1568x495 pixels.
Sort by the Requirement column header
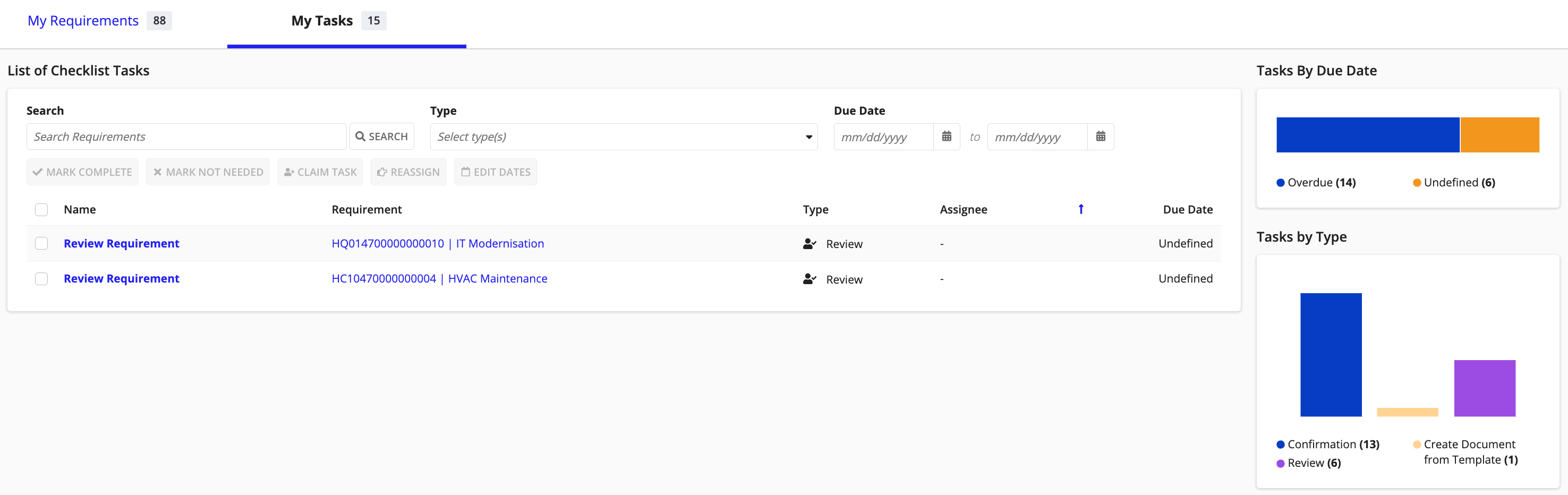coord(367,209)
